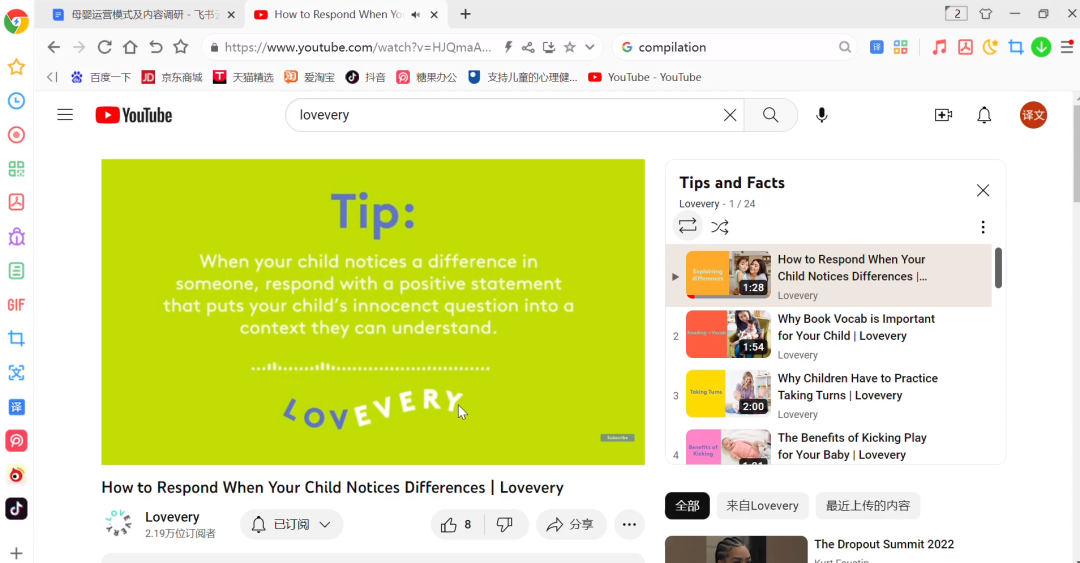Open YouTube notifications bell
Screen dimensions: 1080x563
pos(984,115)
